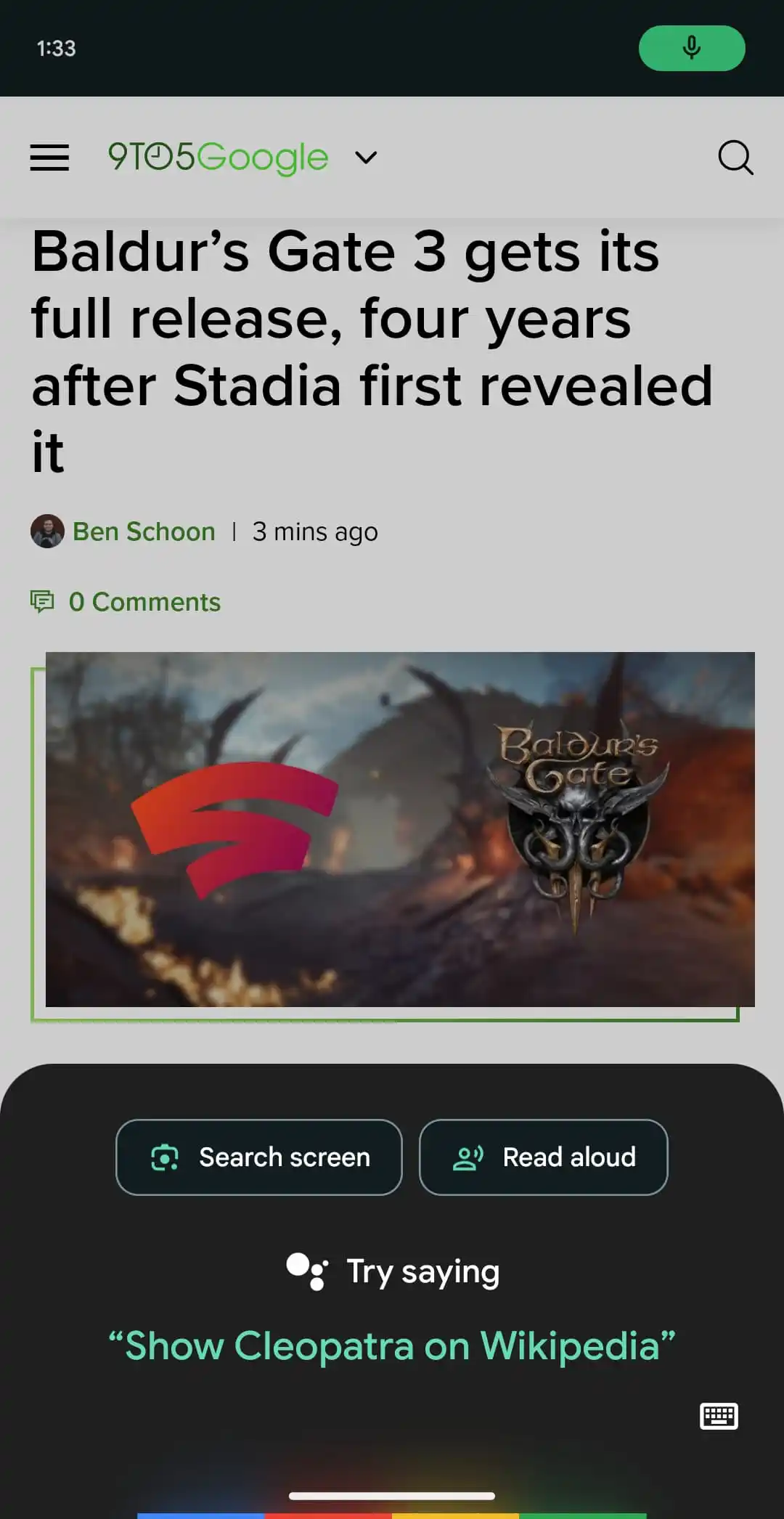784x1519 pixels.
Task: Select the "Show Cleopatra on Wikipedia" suggestion
Action: [392, 1346]
